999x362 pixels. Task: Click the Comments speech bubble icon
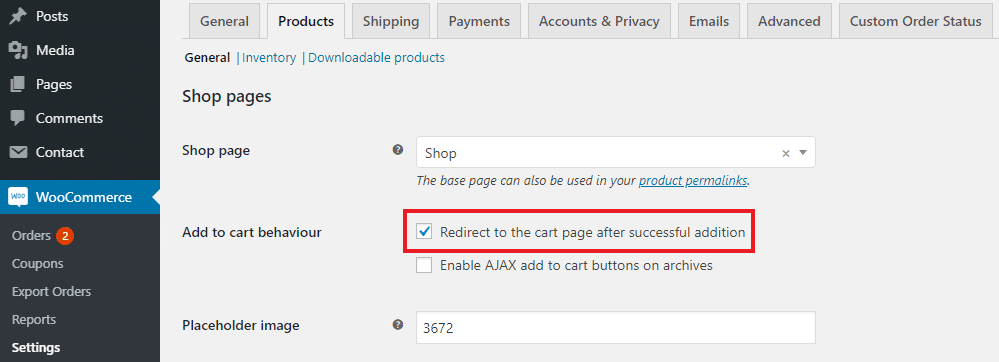tap(18, 119)
